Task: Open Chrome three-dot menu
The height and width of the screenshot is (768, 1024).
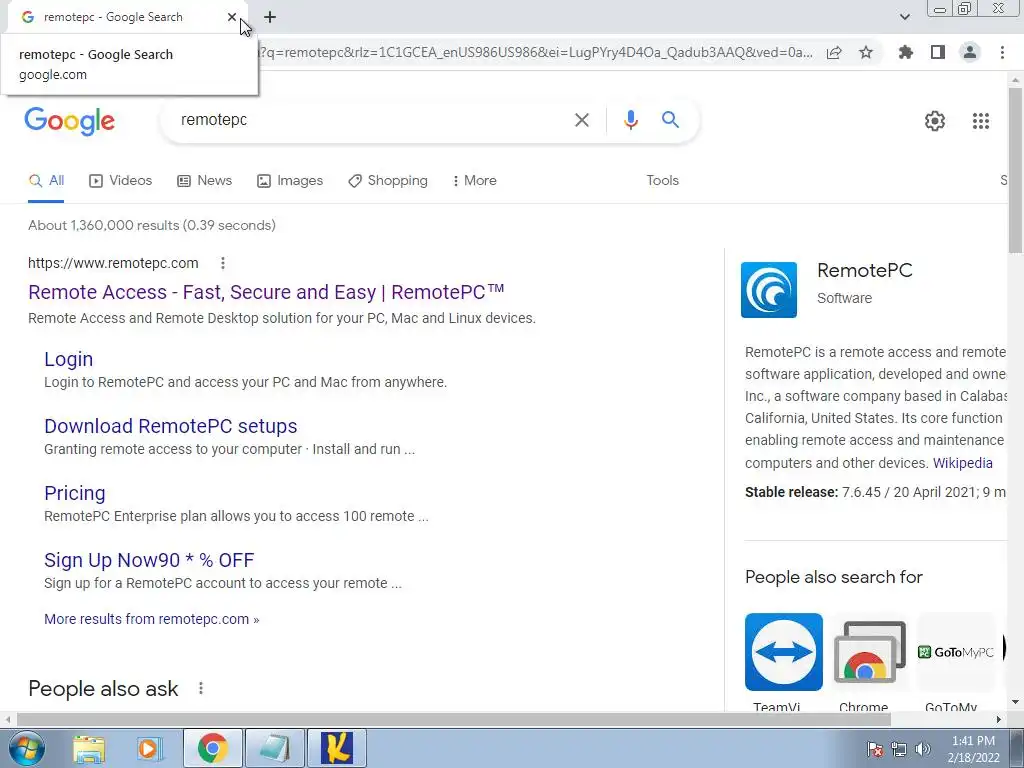Action: (1002, 52)
